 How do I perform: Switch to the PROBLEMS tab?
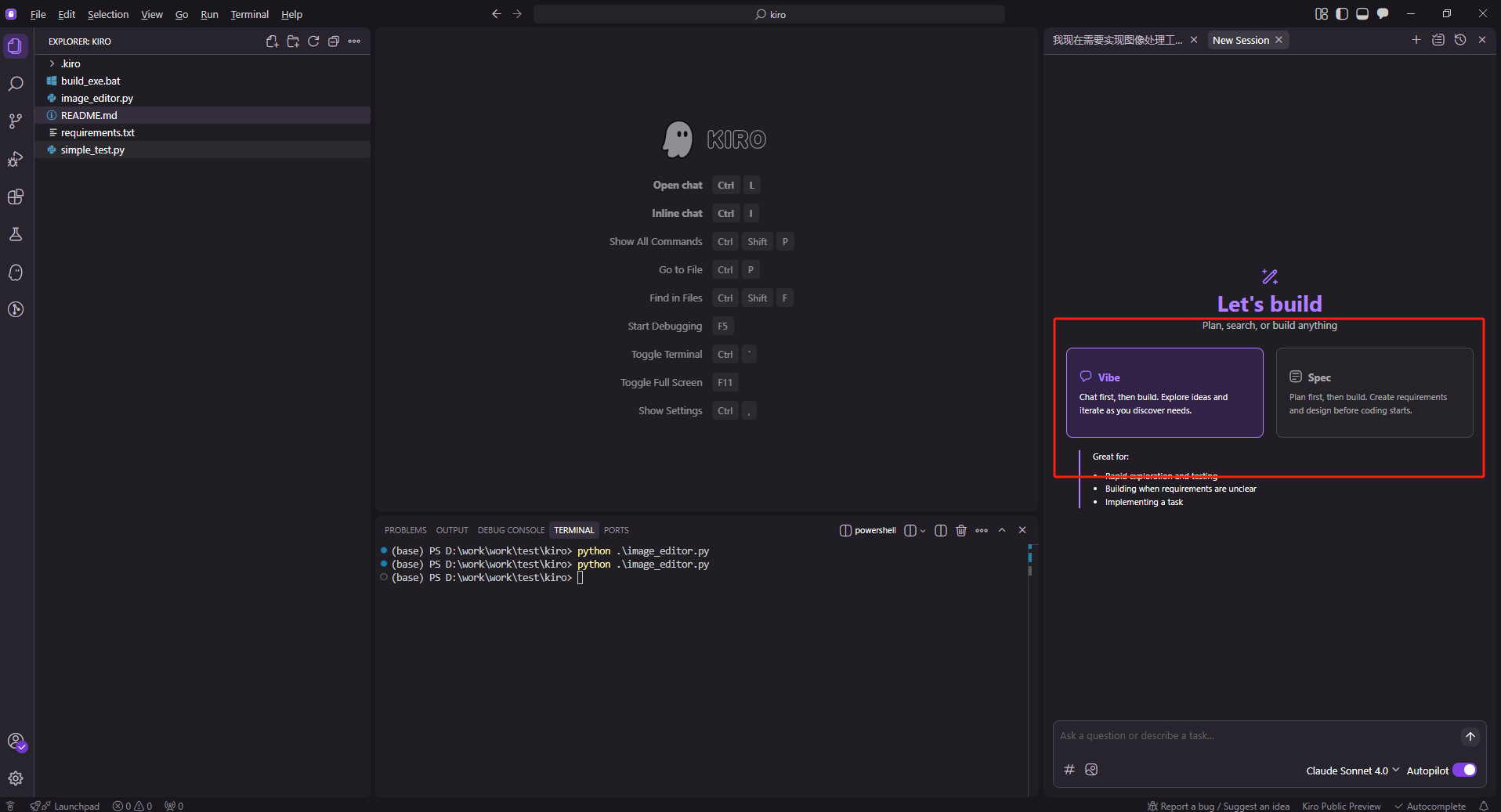pos(405,530)
